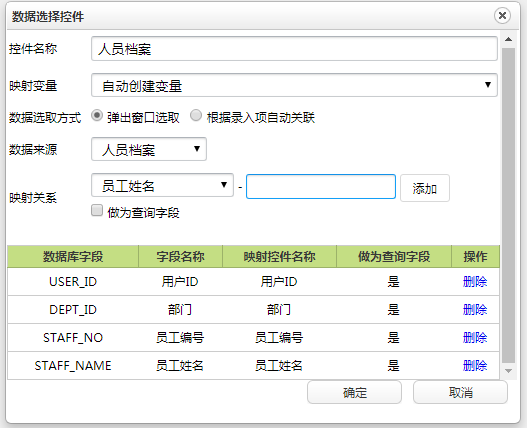Viewport: 527px width, 428px height.
Task: Open the 映射变量 dropdown
Action: [x=294, y=85]
